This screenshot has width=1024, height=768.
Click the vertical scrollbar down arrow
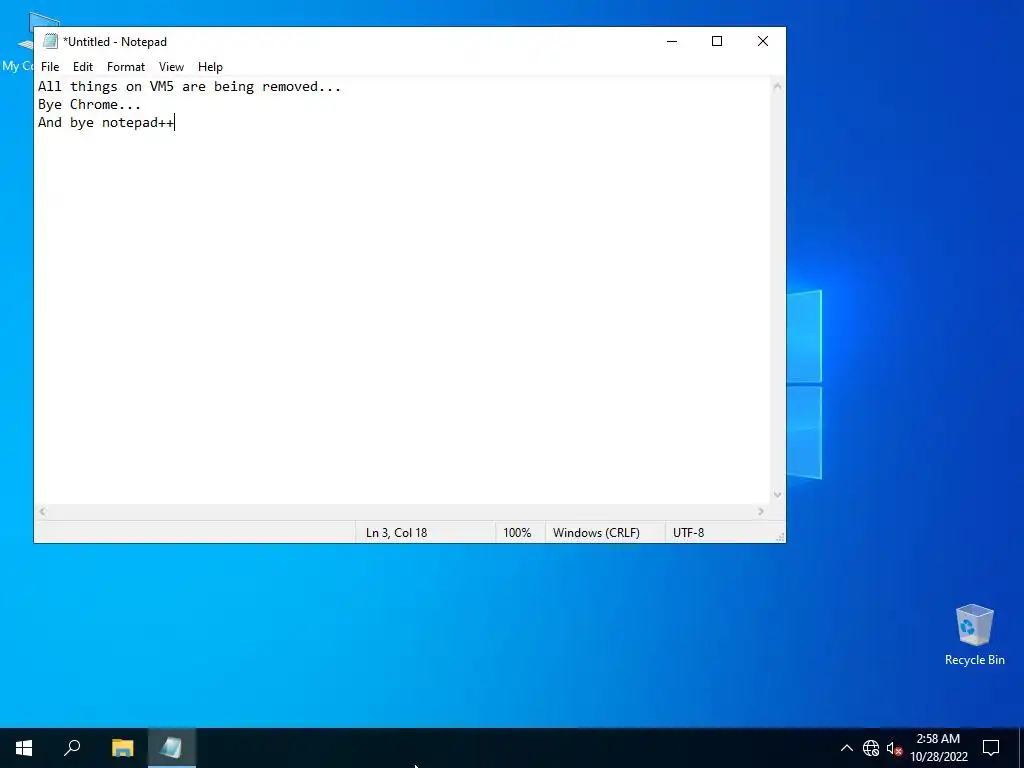point(777,494)
